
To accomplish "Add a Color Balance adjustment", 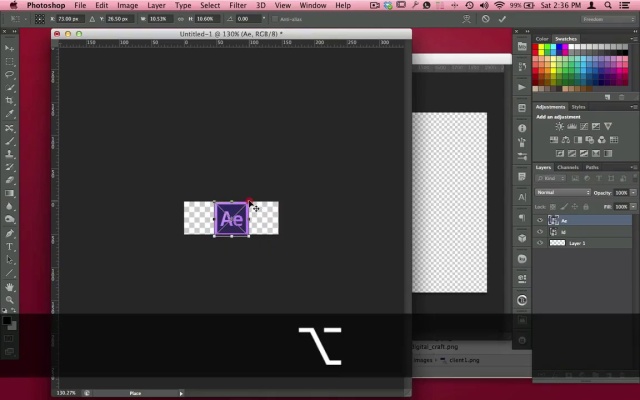I will point(566,140).
